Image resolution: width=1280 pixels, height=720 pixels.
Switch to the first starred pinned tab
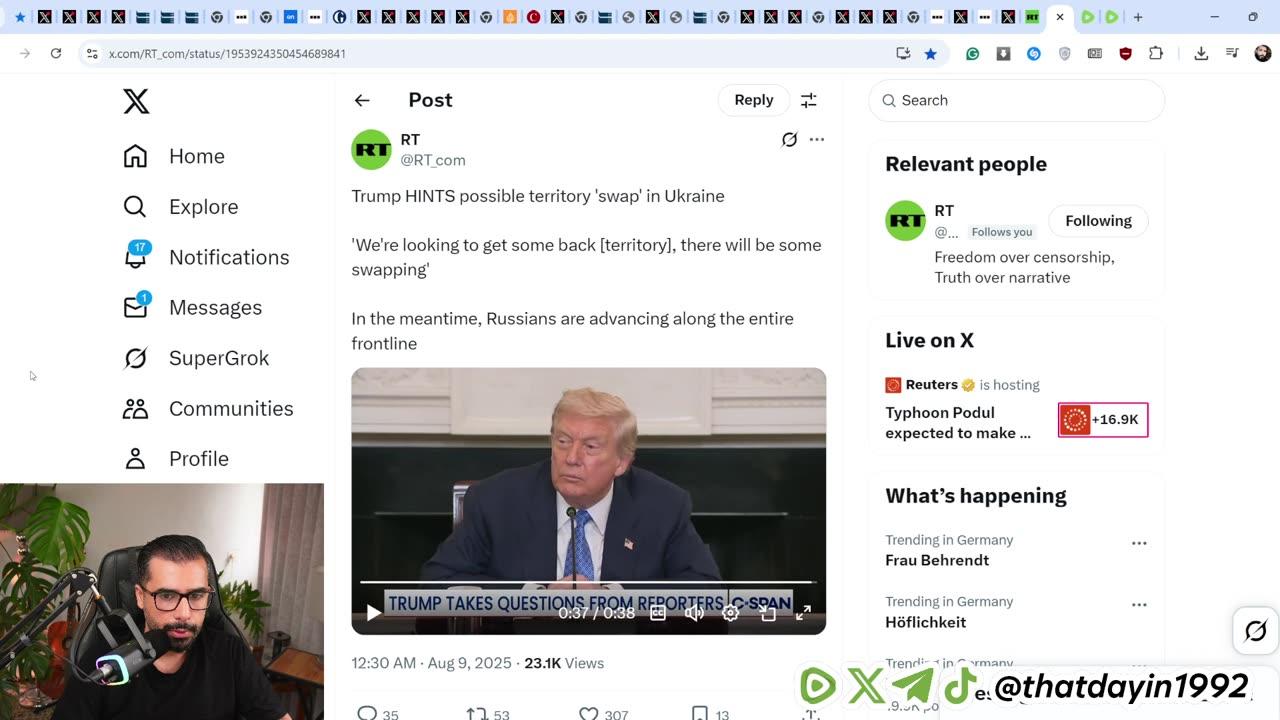click(x=20, y=17)
